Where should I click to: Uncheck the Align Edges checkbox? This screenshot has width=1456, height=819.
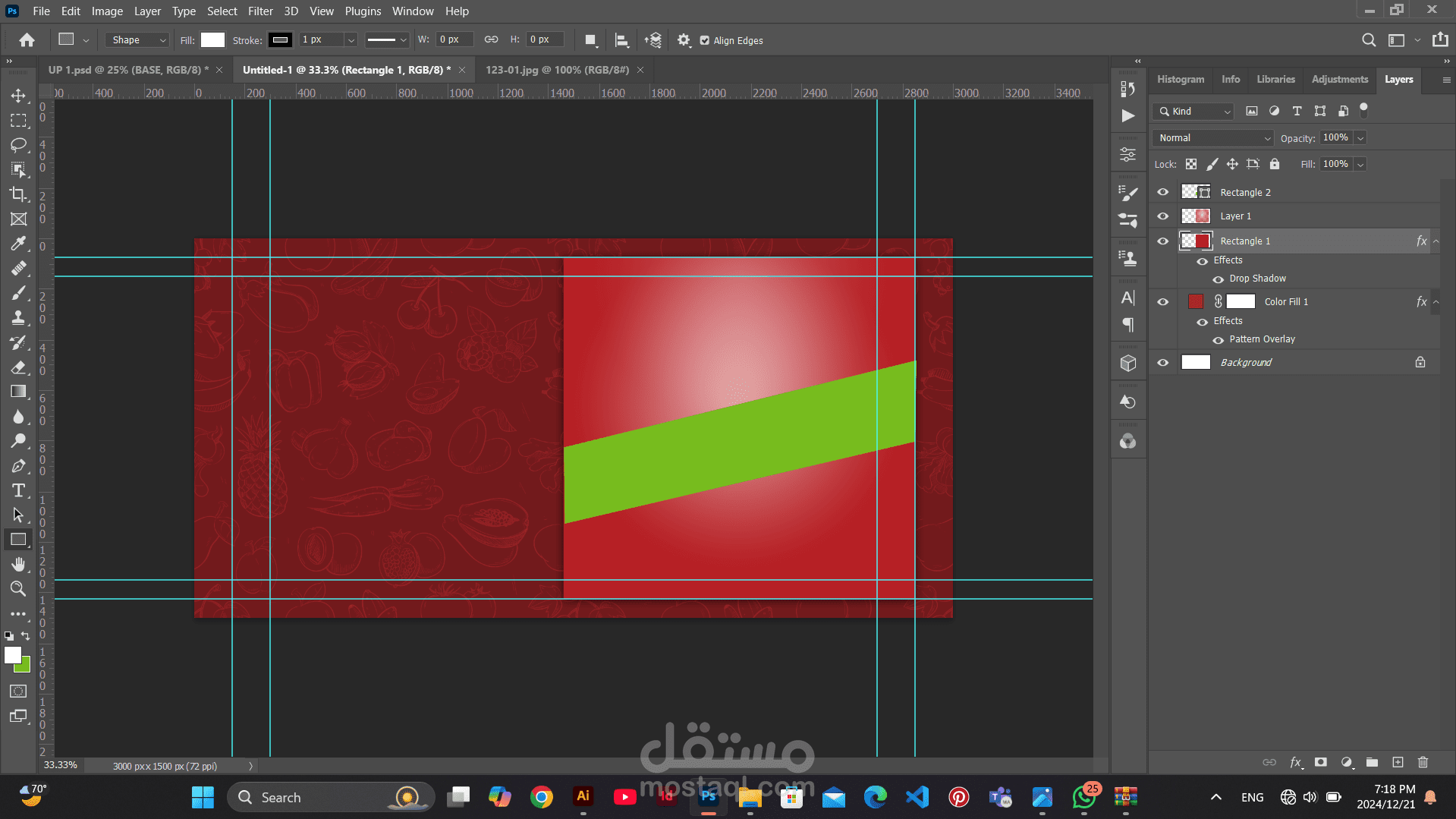pos(704,40)
